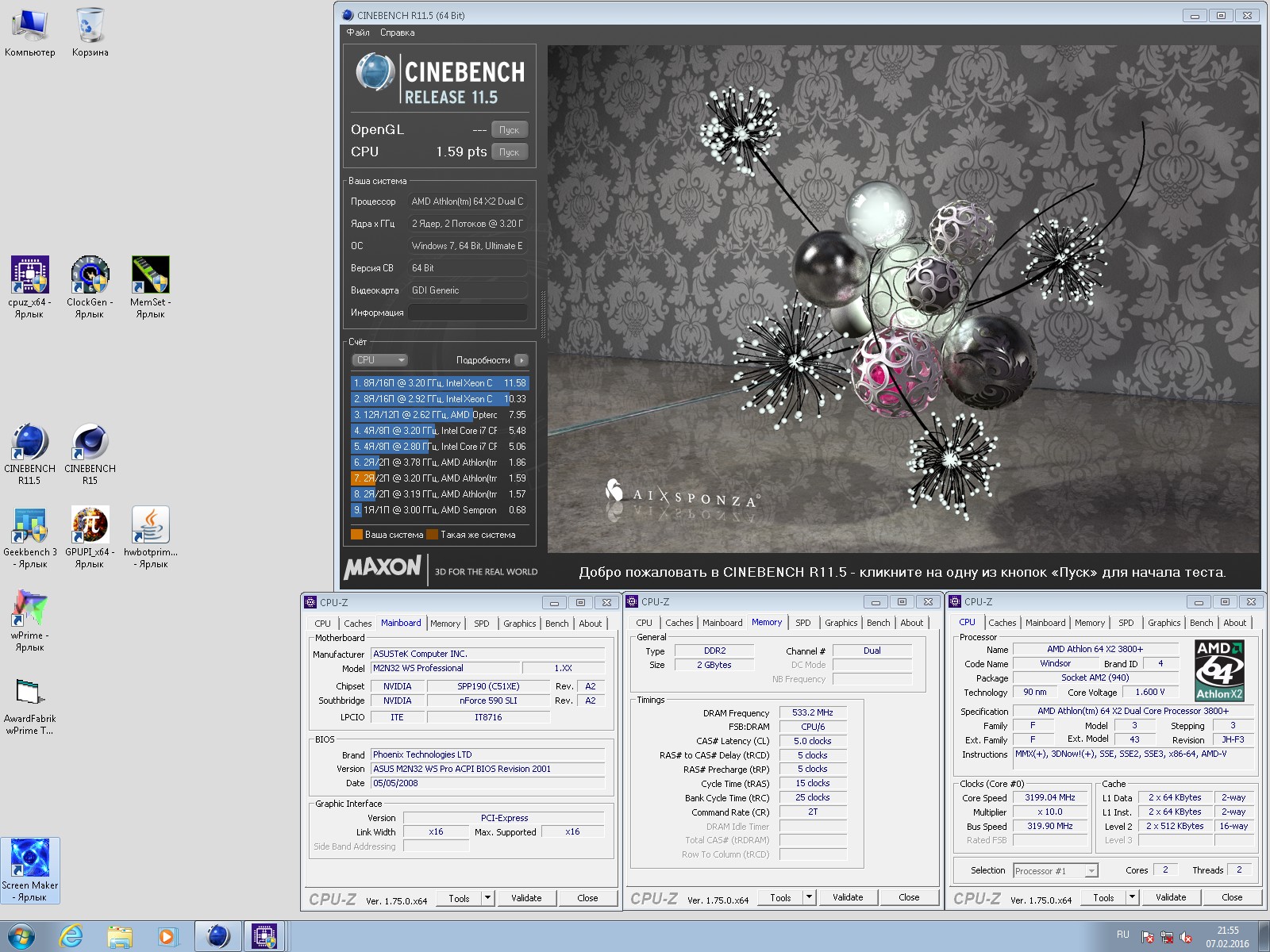Click the empty Информация field
The image size is (1270, 952).
[468, 313]
